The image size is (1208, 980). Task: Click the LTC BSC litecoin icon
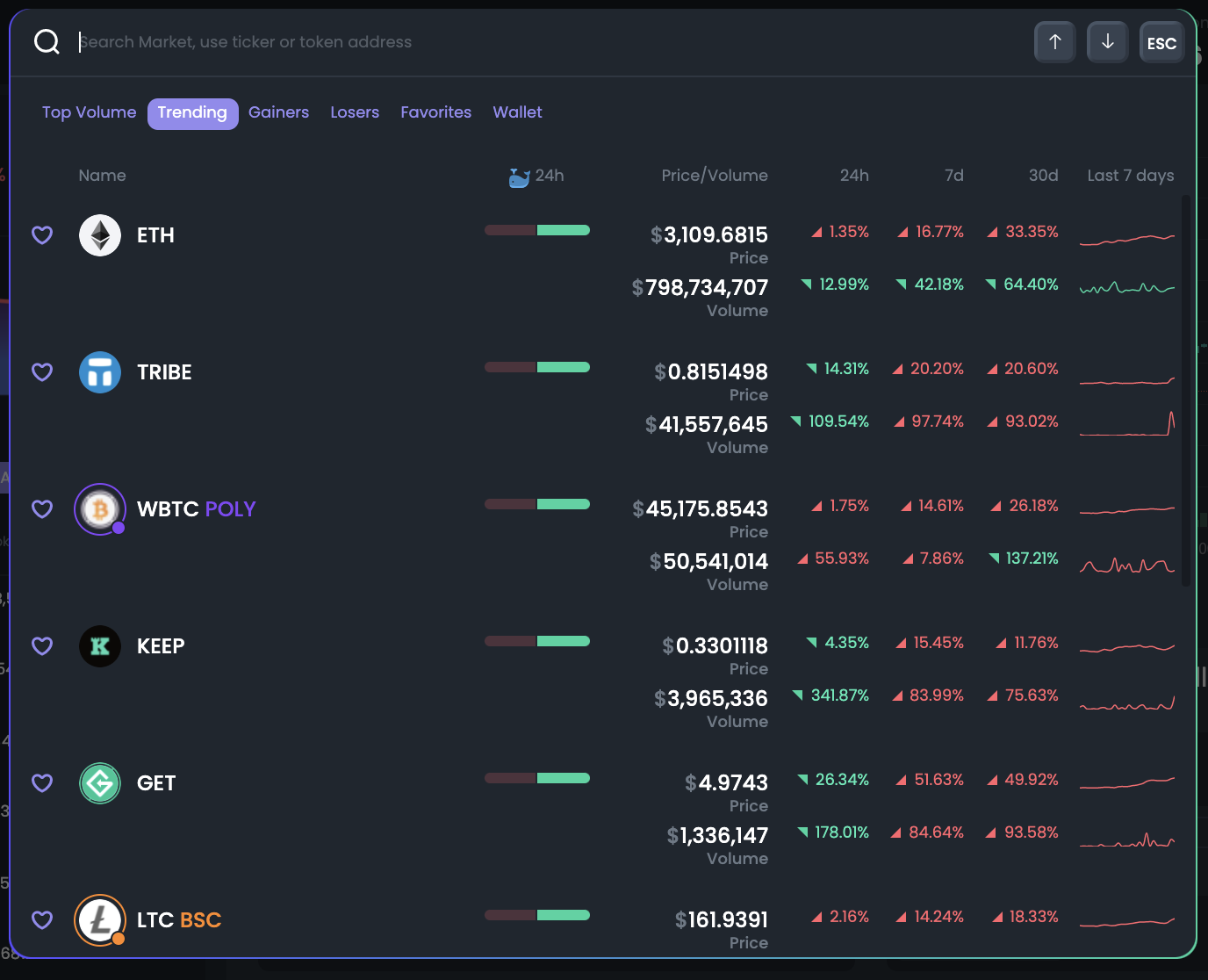coord(100,920)
